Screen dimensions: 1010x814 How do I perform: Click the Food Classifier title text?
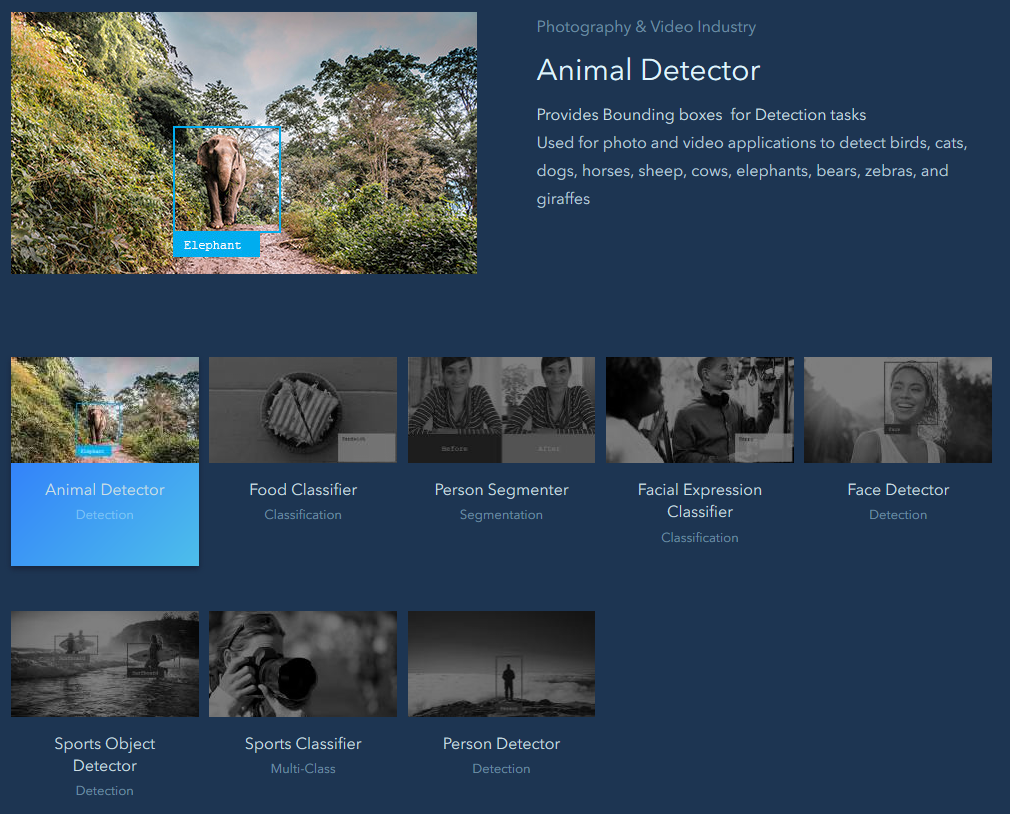(x=303, y=490)
